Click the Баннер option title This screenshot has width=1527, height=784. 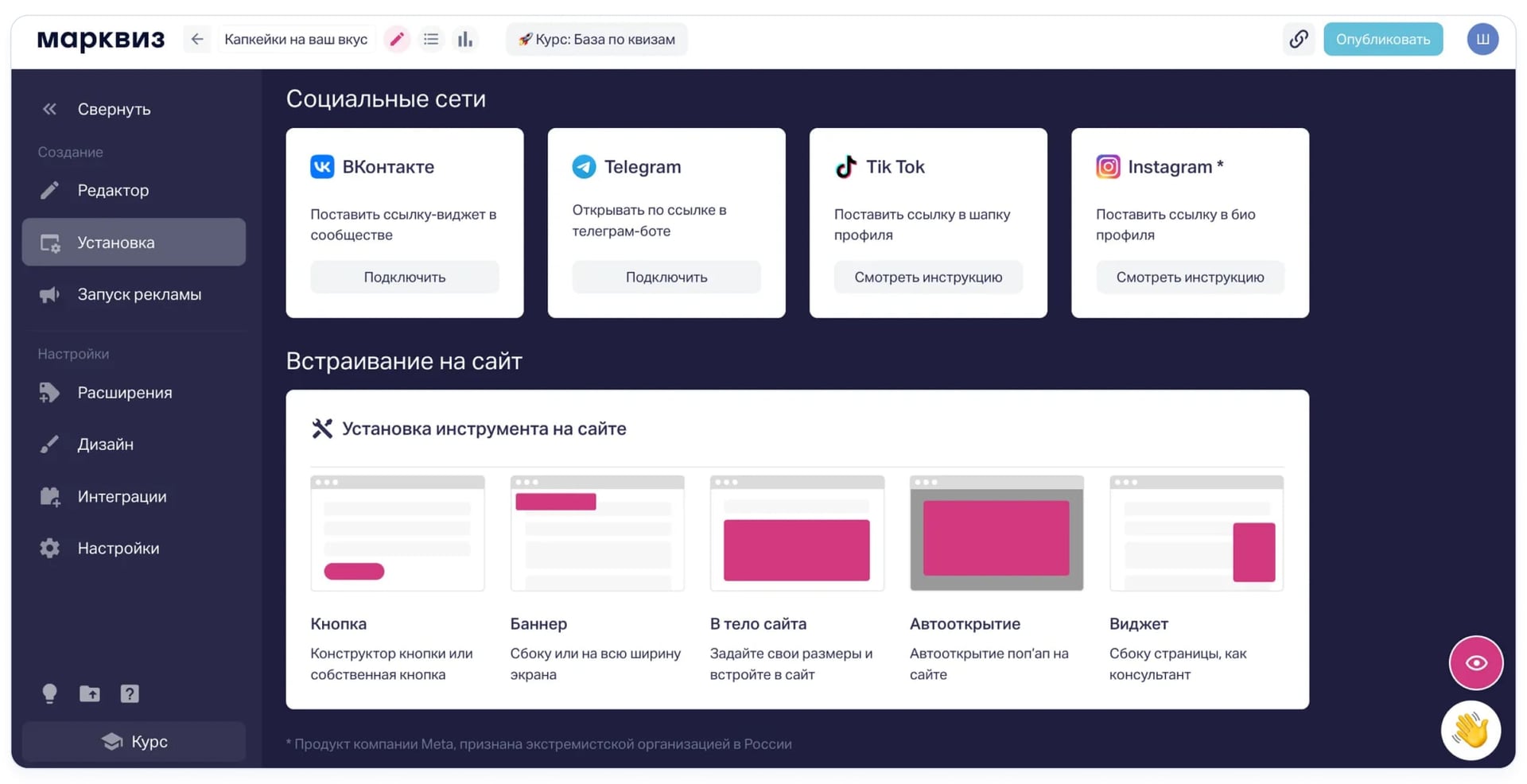(538, 623)
